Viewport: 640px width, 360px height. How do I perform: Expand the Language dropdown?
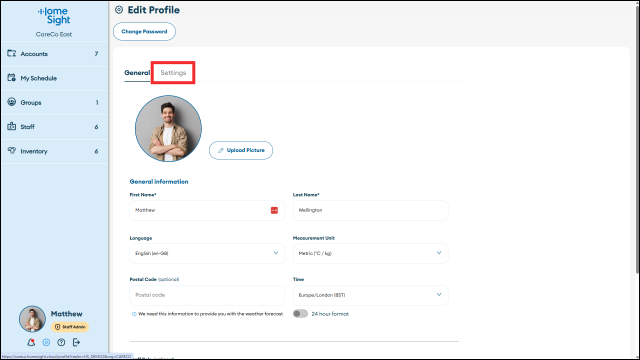[207, 253]
